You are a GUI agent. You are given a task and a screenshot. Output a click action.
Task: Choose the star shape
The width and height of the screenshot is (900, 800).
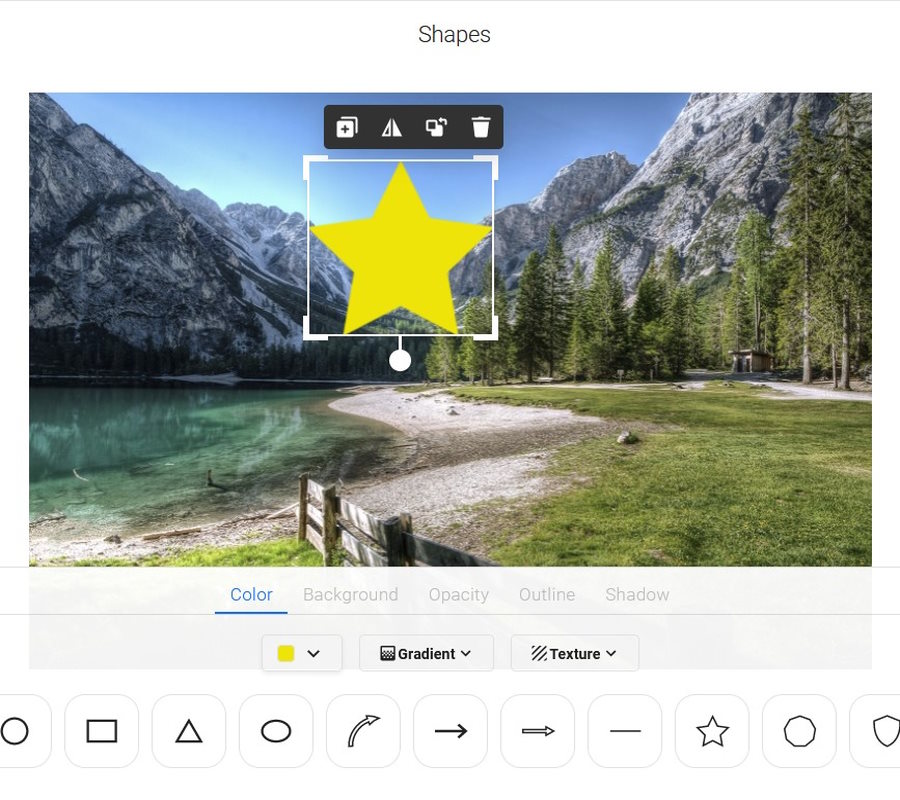[x=712, y=732]
